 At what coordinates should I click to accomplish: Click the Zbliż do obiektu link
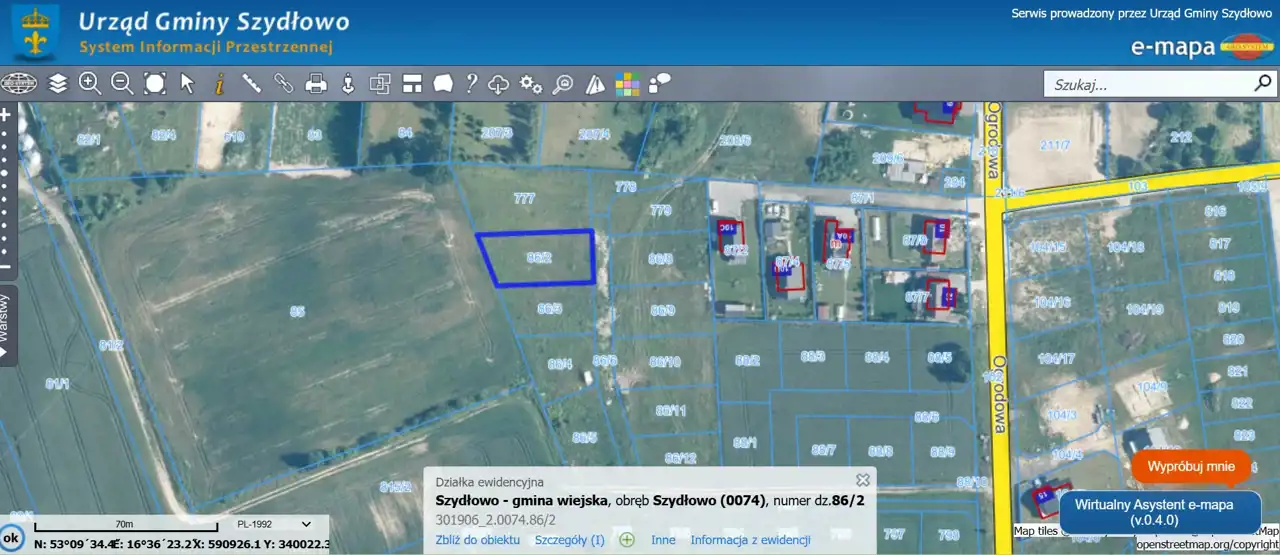click(x=478, y=540)
